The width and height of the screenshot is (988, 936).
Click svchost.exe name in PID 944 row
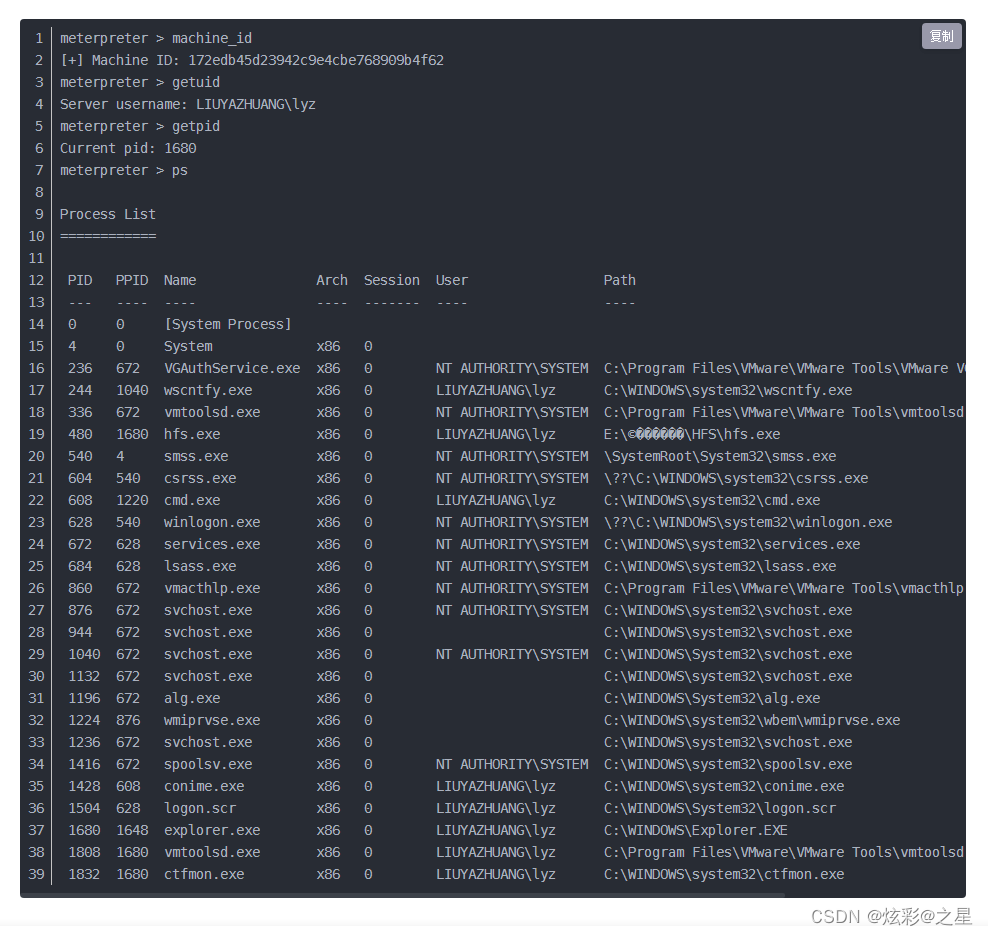(x=208, y=632)
